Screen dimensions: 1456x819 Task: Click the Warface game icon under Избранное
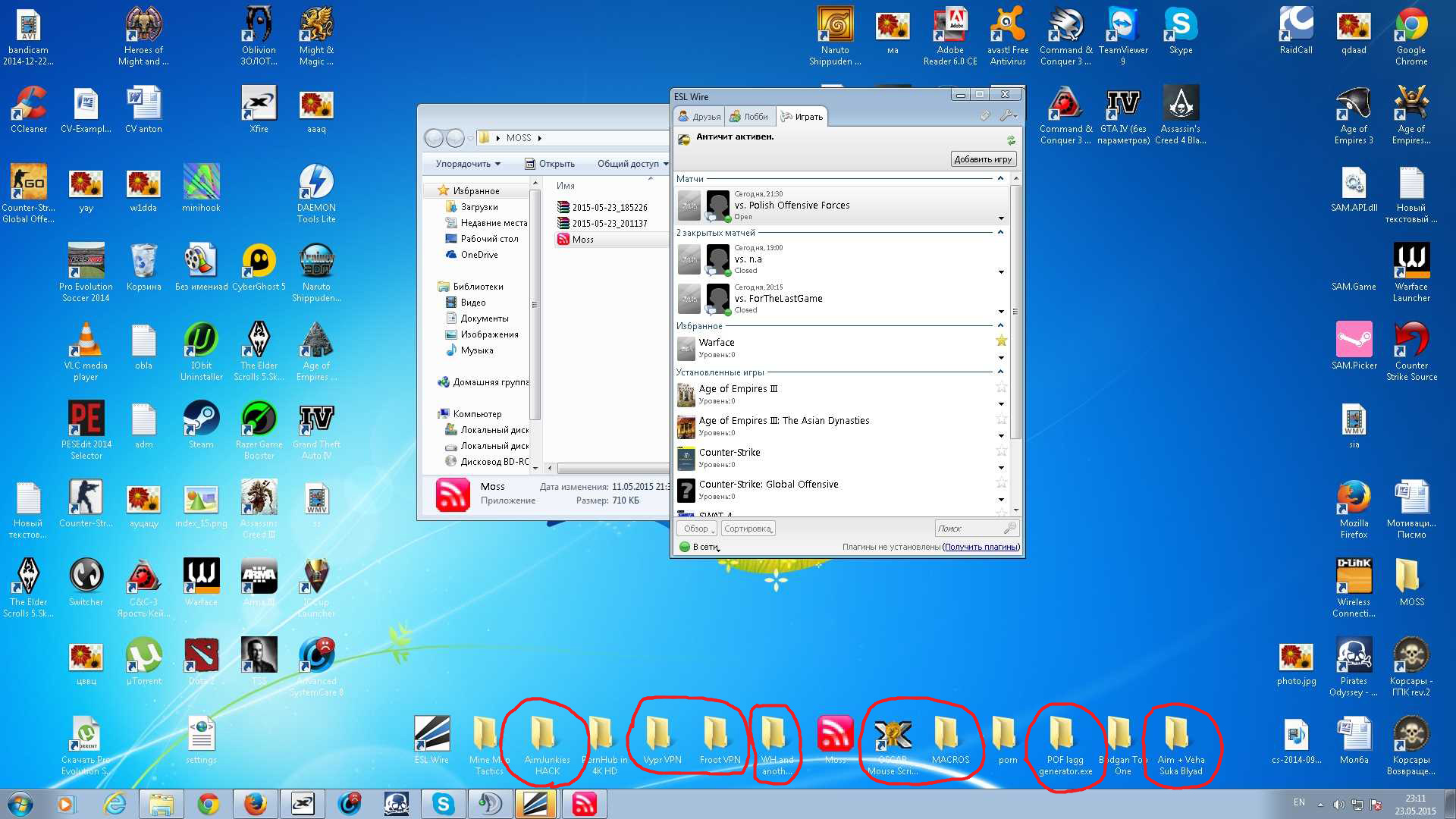pyautogui.click(x=687, y=348)
